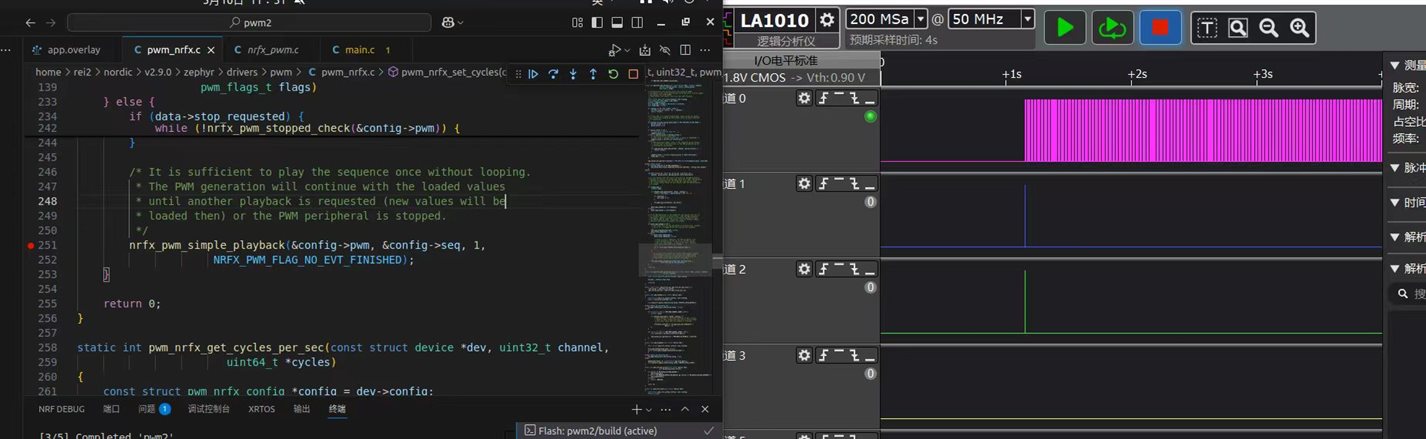Restart the debug session
The width and height of the screenshot is (1426, 439).
[613, 73]
